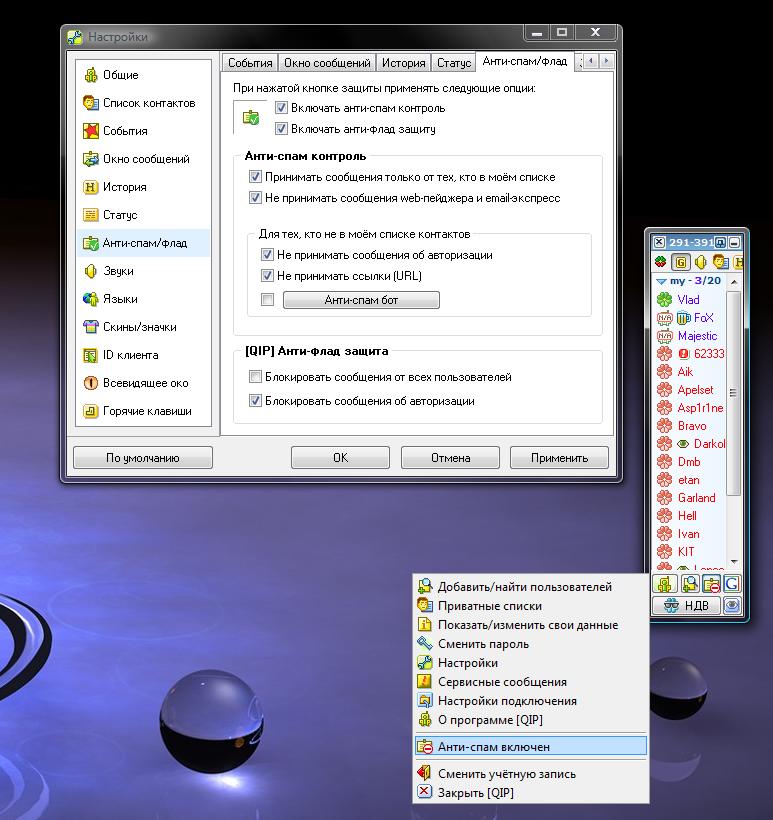Choose Добавить/найти пользователей menu item
The width and height of the screenshot is (773, 820).
point(531,587)
